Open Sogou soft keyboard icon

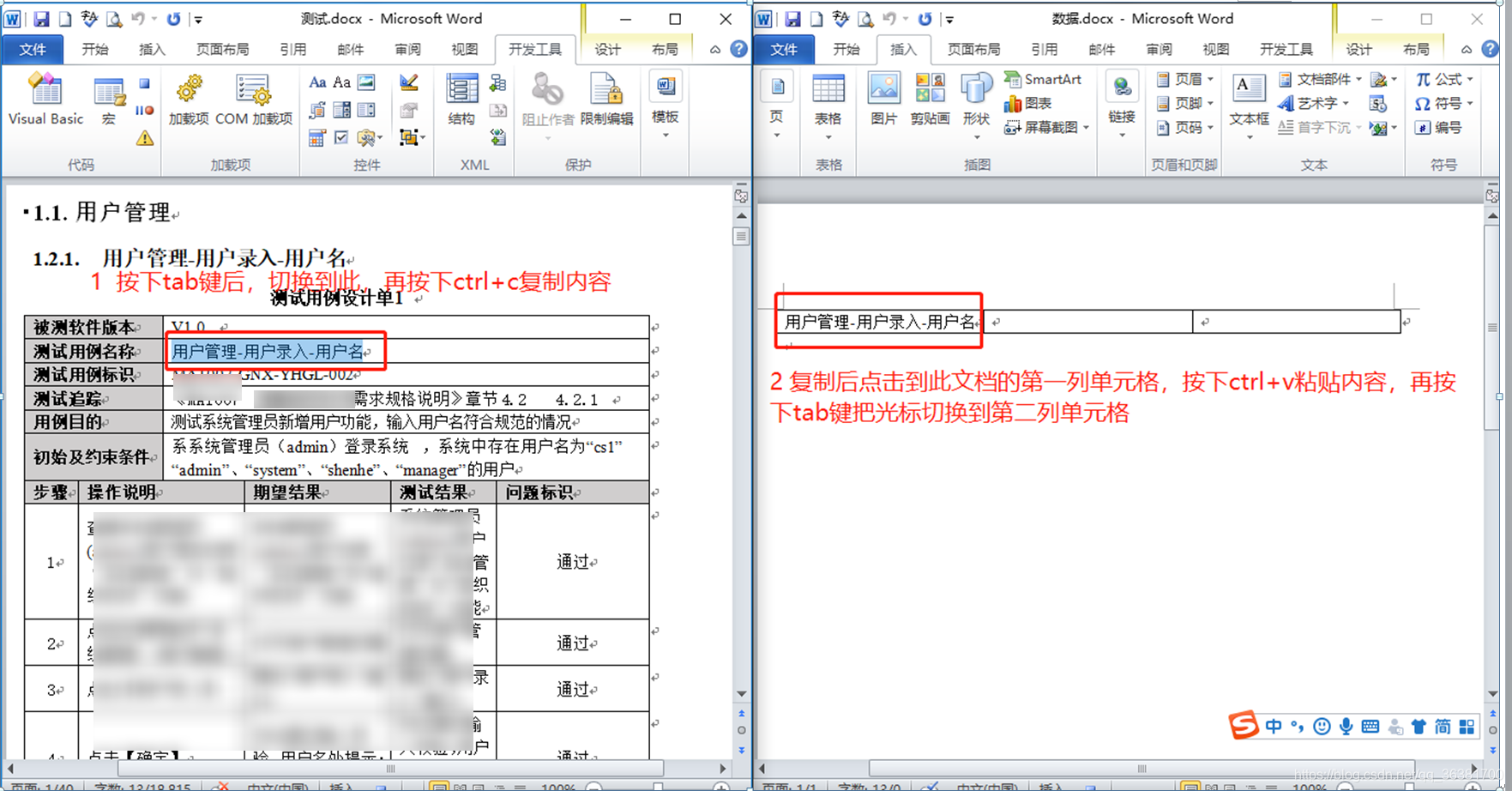point(1370,727)
